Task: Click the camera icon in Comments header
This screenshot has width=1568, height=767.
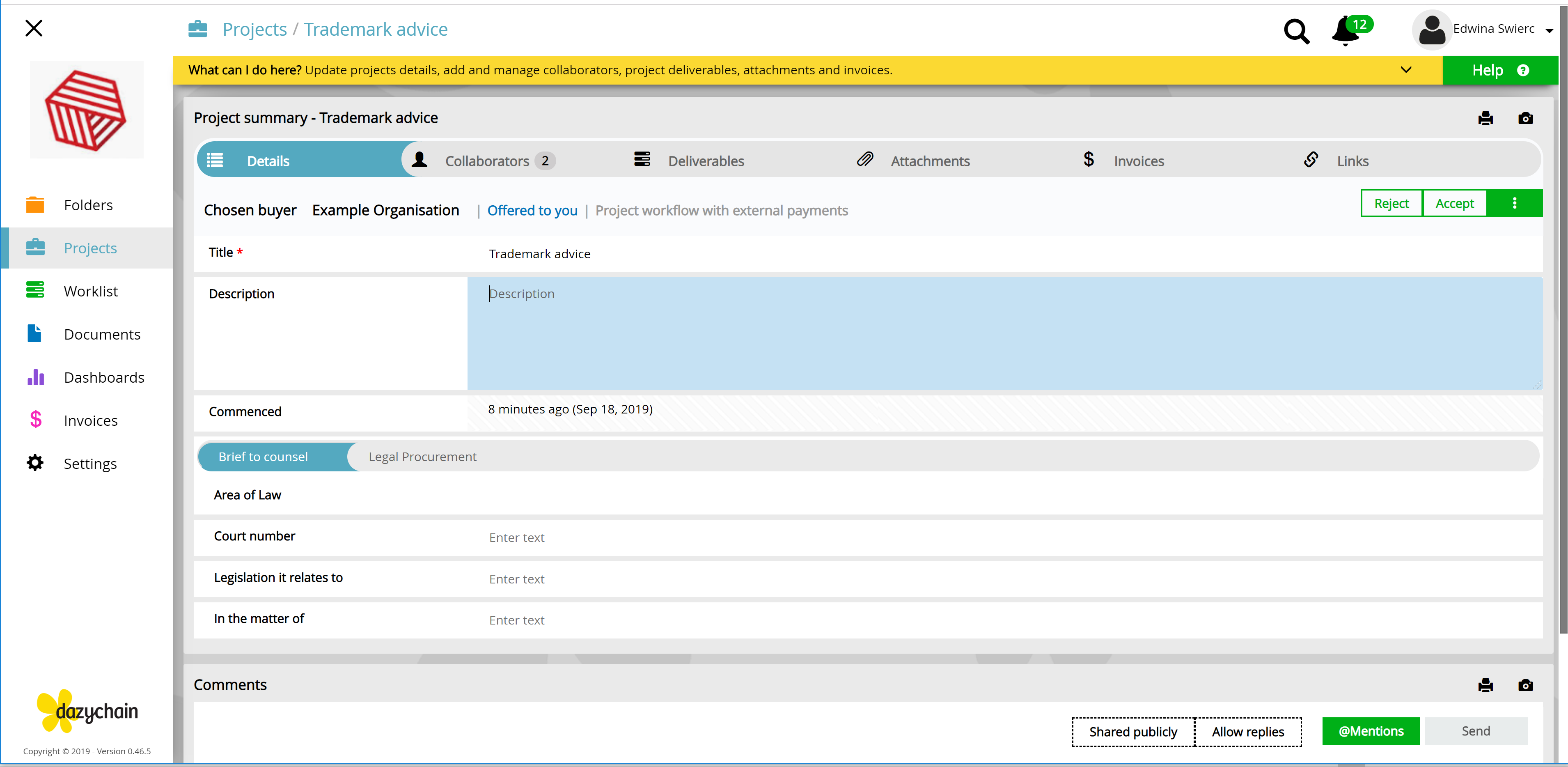Action: tap(1525, 685)
